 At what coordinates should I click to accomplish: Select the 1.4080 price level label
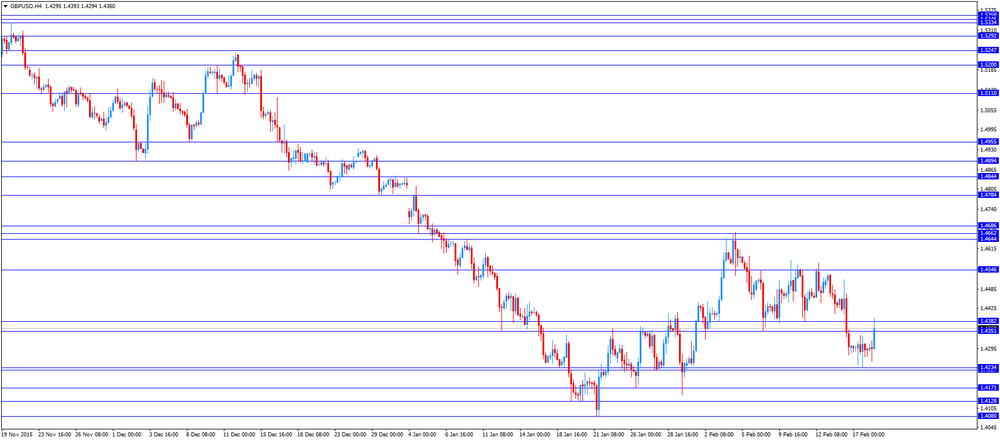pyautogui.click(x=988, y=416)
